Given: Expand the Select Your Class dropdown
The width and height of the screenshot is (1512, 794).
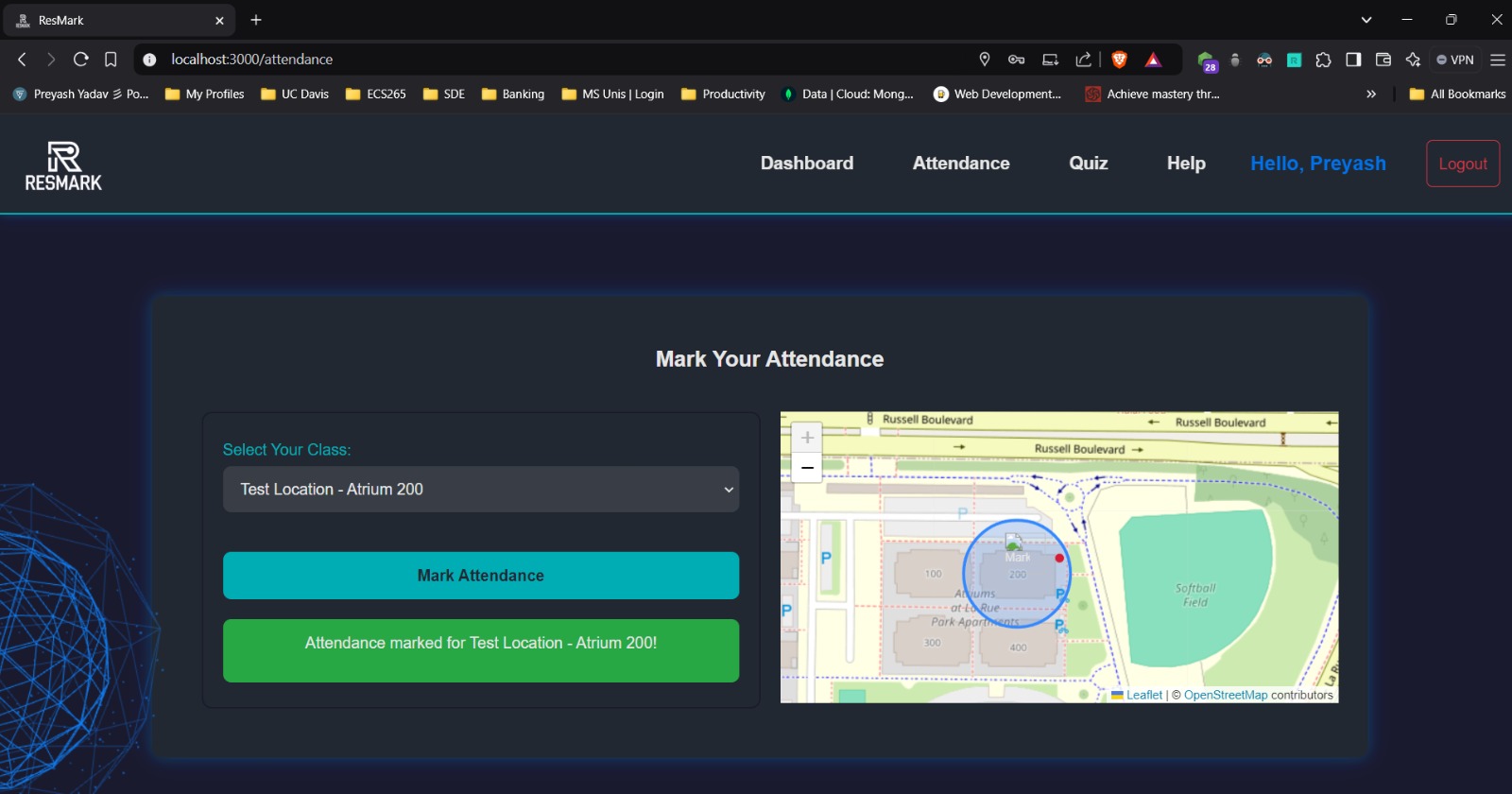Looking at the screenshot, I should [481, 490].
